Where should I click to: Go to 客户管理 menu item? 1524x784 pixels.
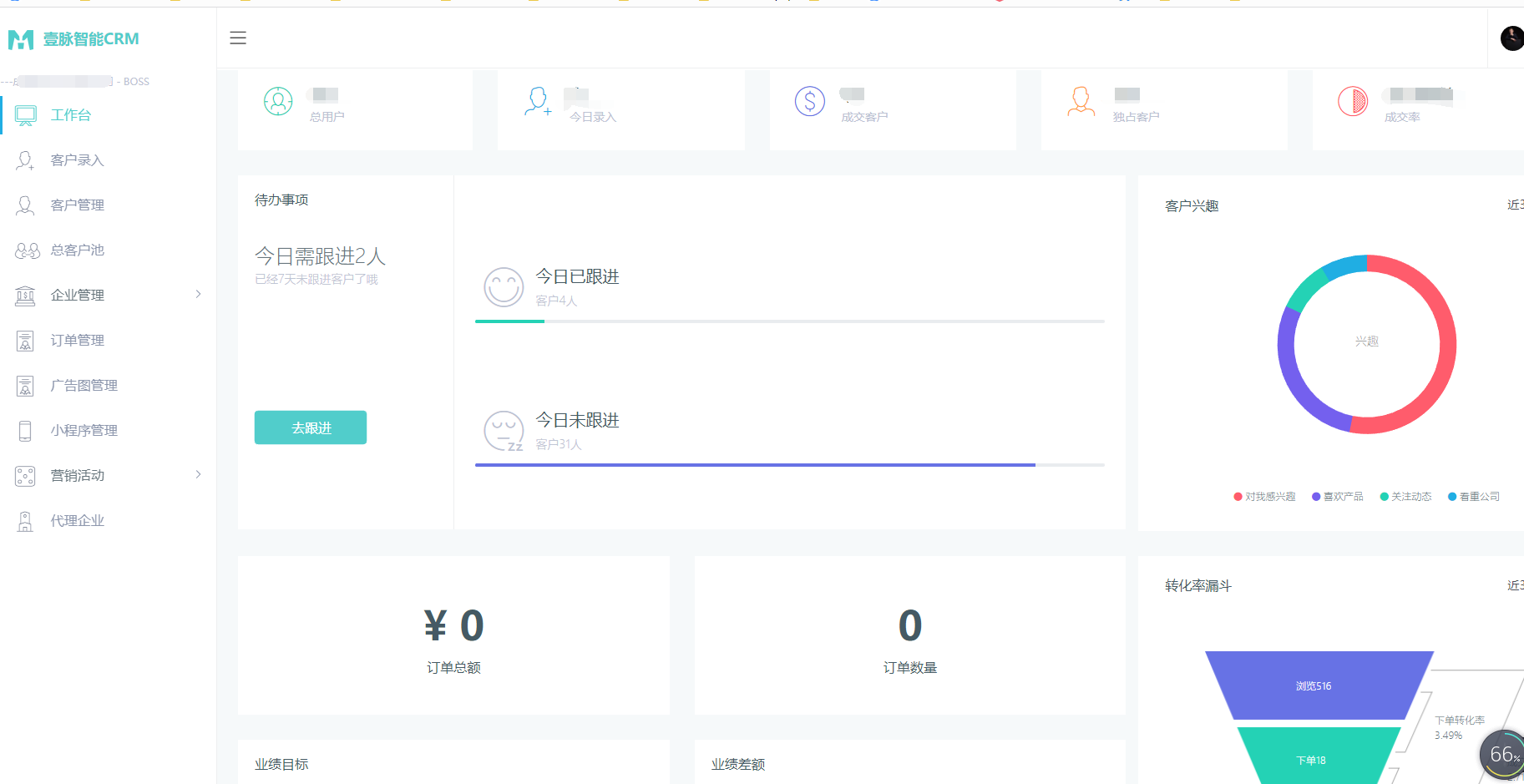109,205
